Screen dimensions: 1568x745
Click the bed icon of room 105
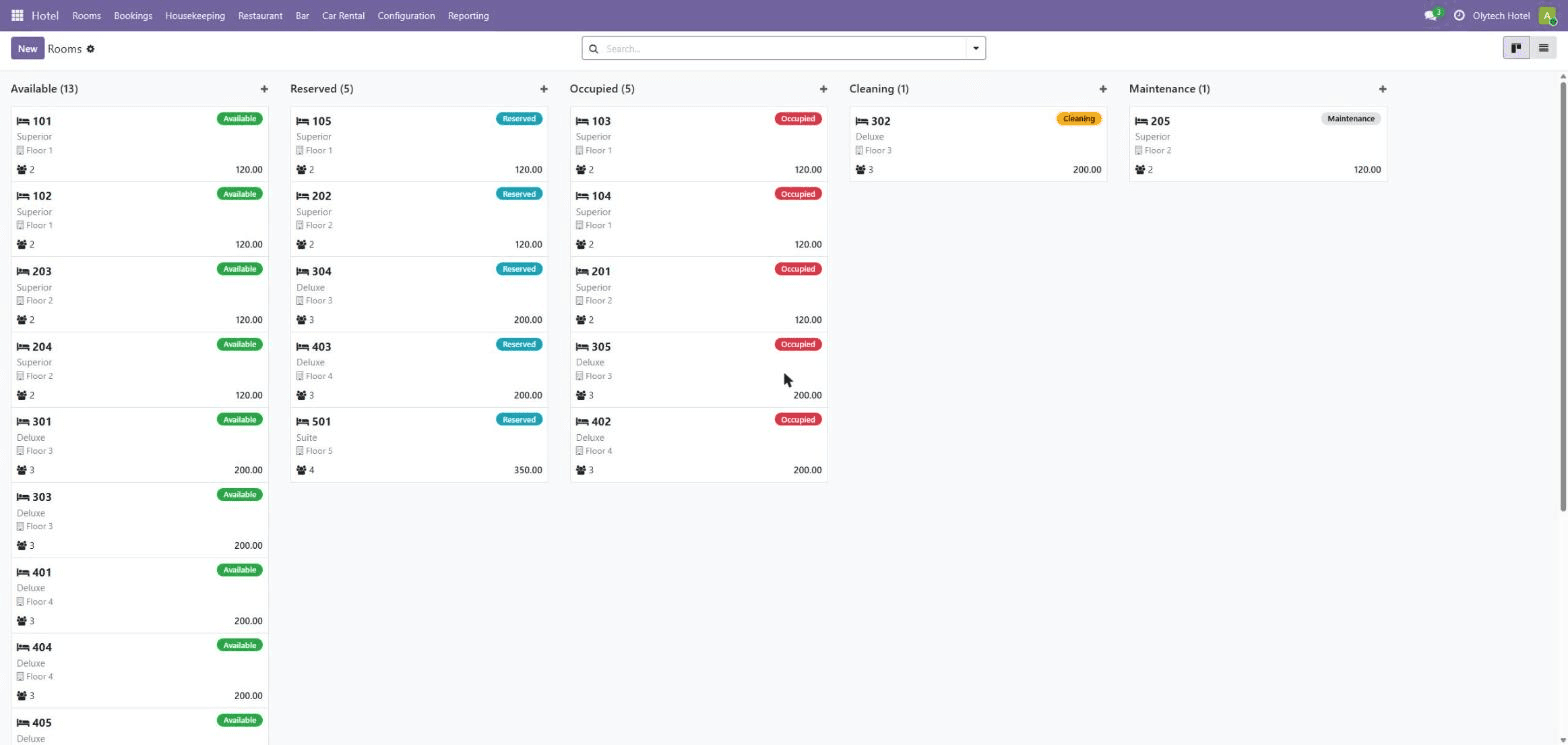(303, 121)
